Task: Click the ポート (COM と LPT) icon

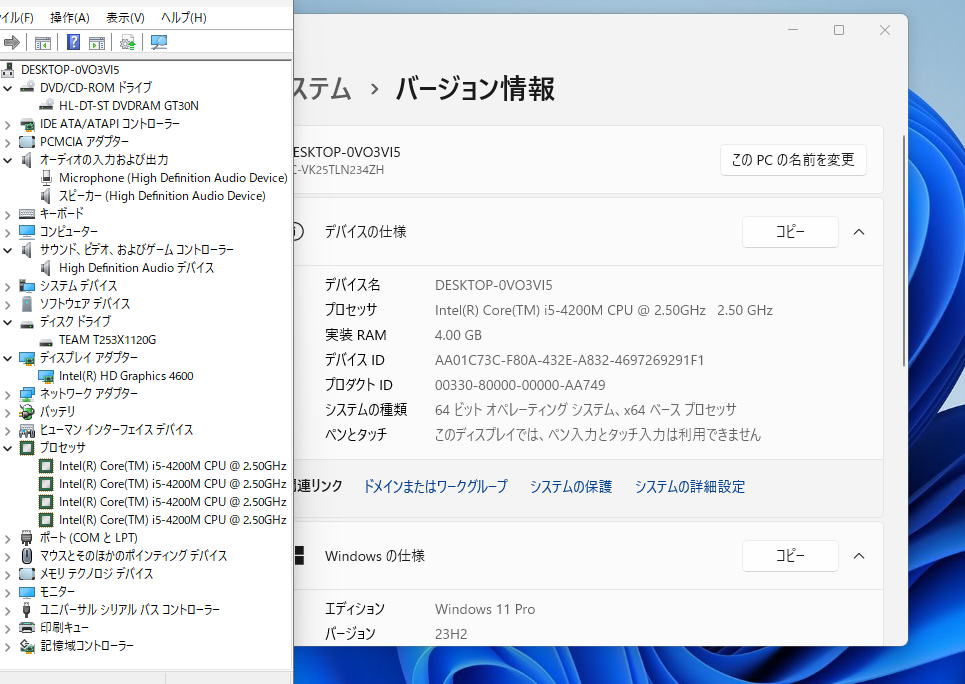Action: point(26,537)
